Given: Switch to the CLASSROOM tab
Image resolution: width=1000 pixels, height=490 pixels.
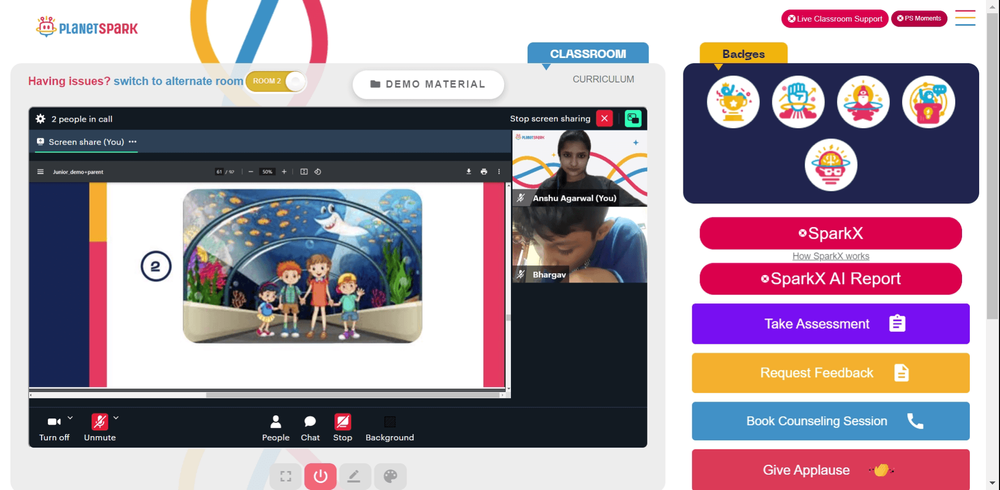Looking at the screenshot, I should coord(588,54).
